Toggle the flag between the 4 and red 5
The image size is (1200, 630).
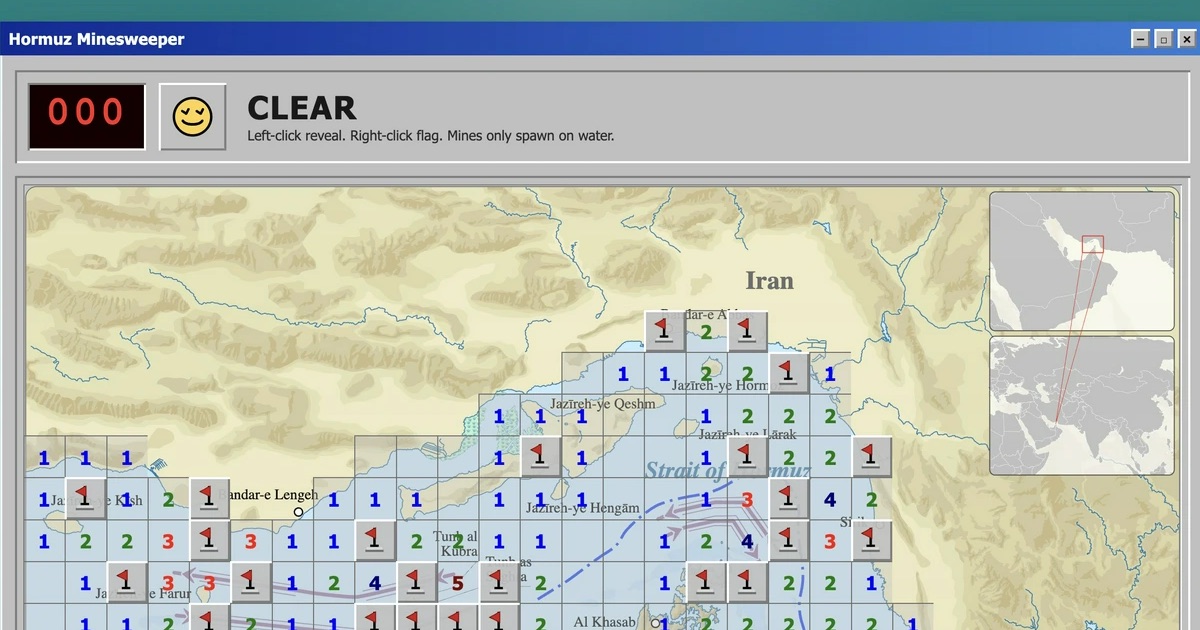point(414,580)
